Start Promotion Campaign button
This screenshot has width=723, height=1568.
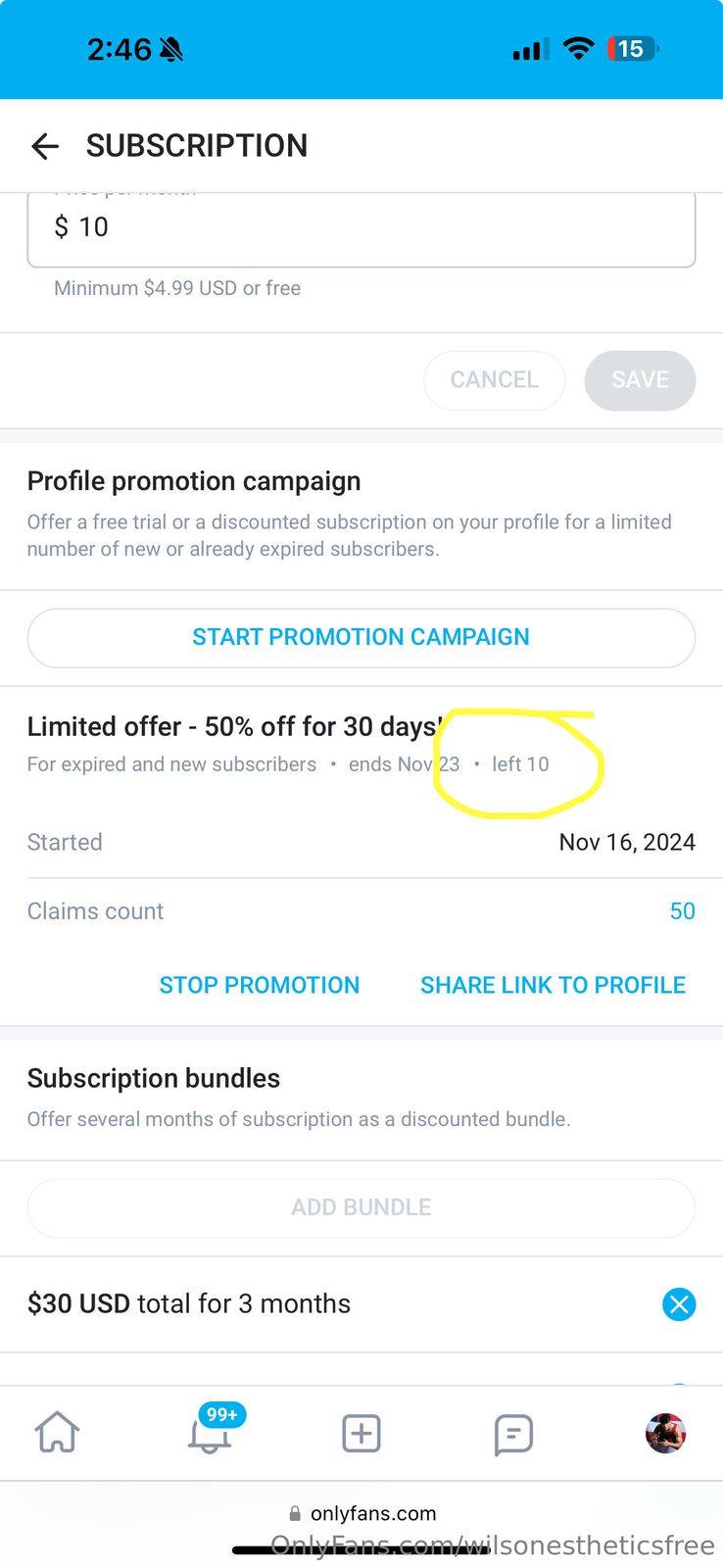click(x=361, y=637)
